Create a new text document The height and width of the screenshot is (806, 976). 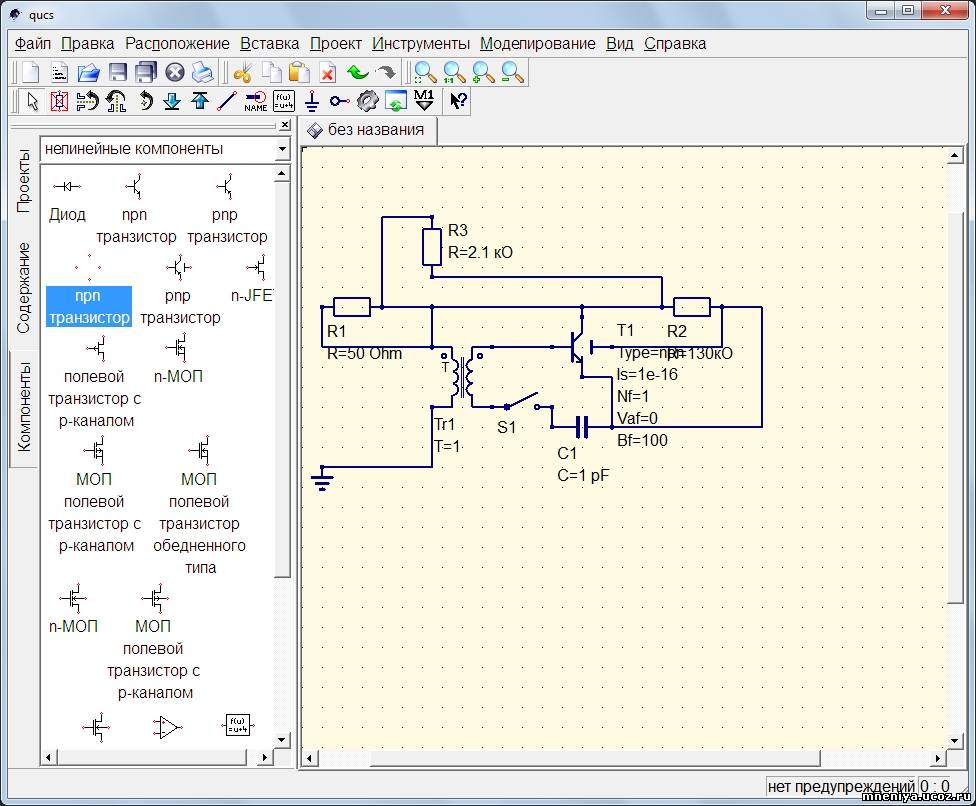tap(59, 73)
